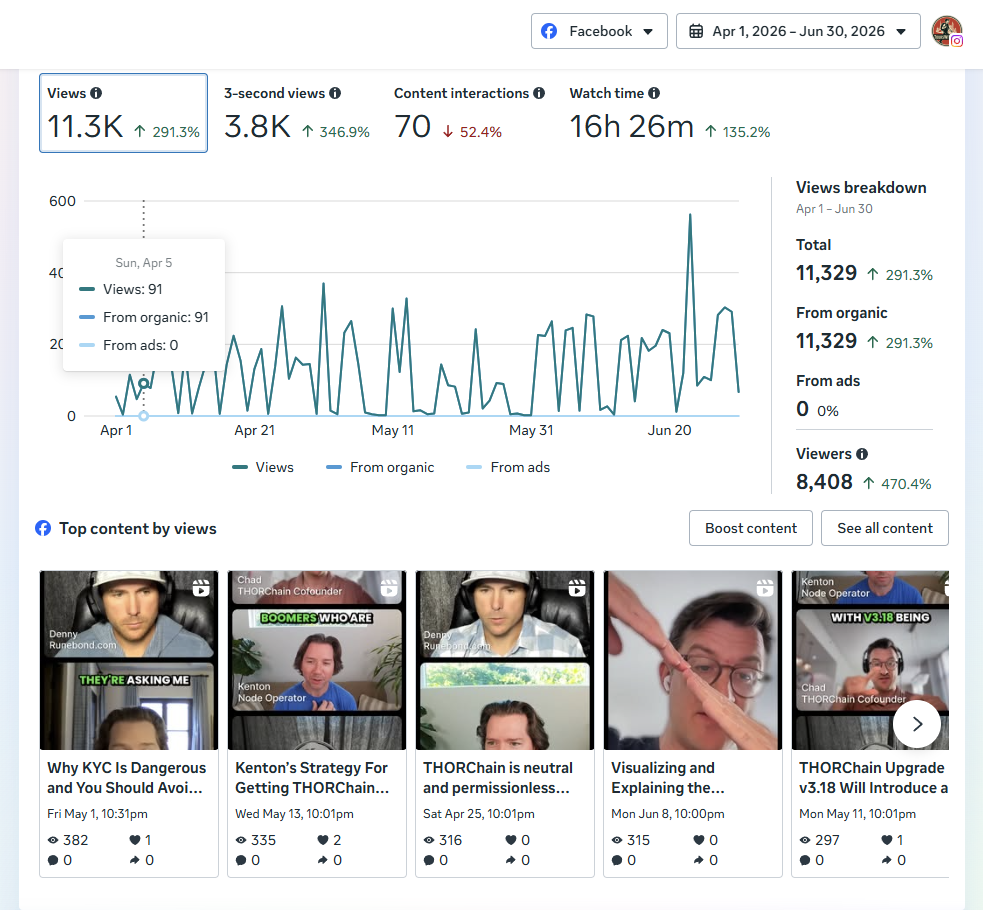
Task: Click the profile avatar with Instagram badge
Action: 947,31
